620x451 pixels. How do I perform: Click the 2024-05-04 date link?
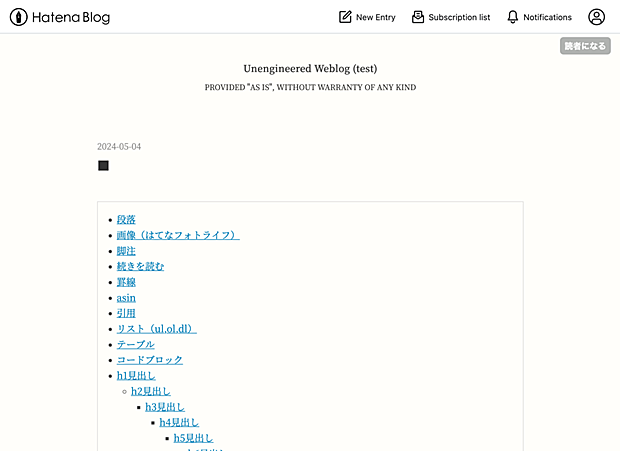tap(119, 147)
